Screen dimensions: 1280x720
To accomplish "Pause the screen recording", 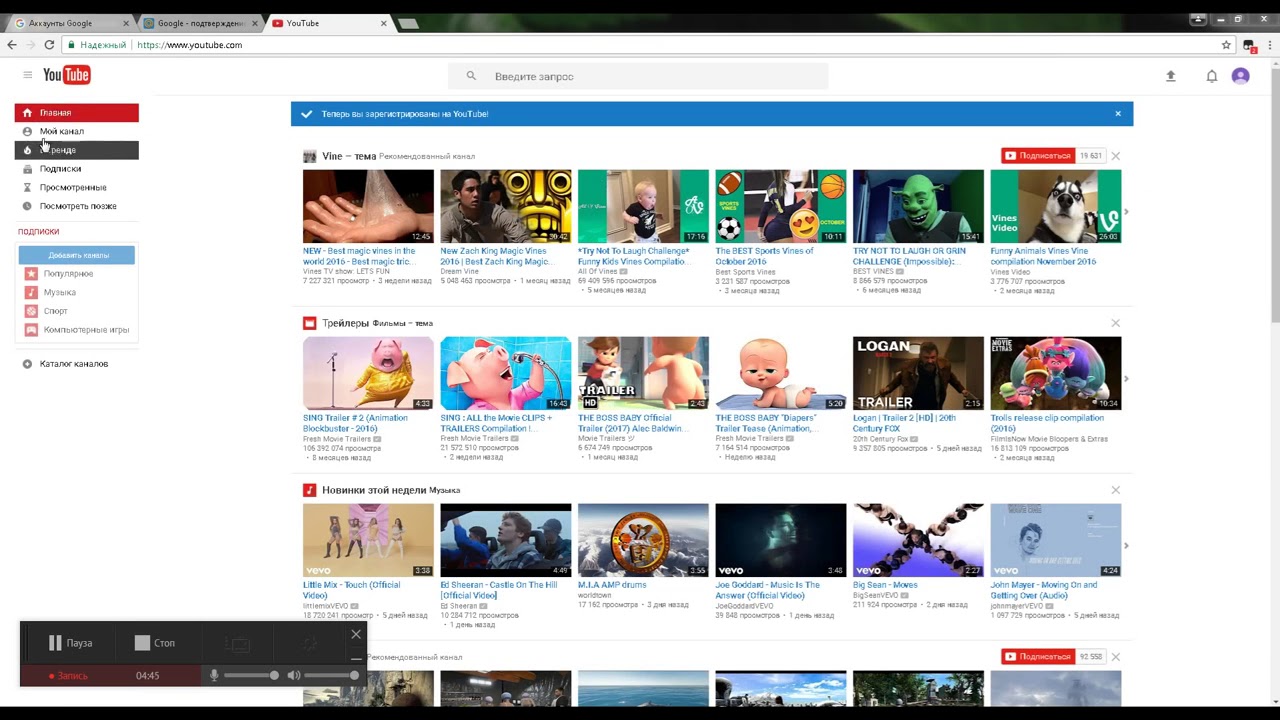I will tap(70, 643).
